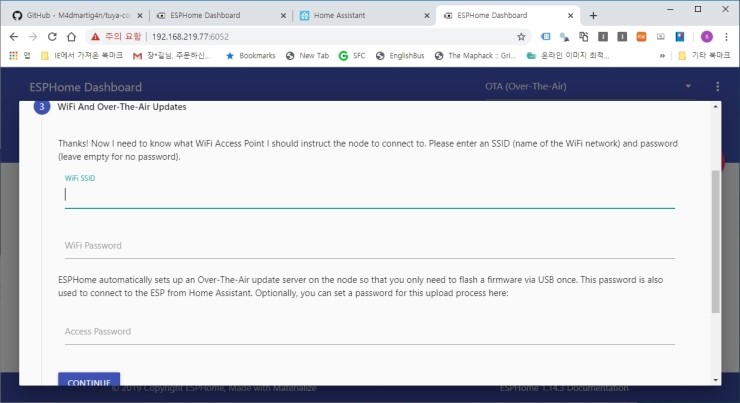Screen dimensions: 740x403
Task: Click the dialog scrollbar down arrow
Action: click(x=715, y=380)
